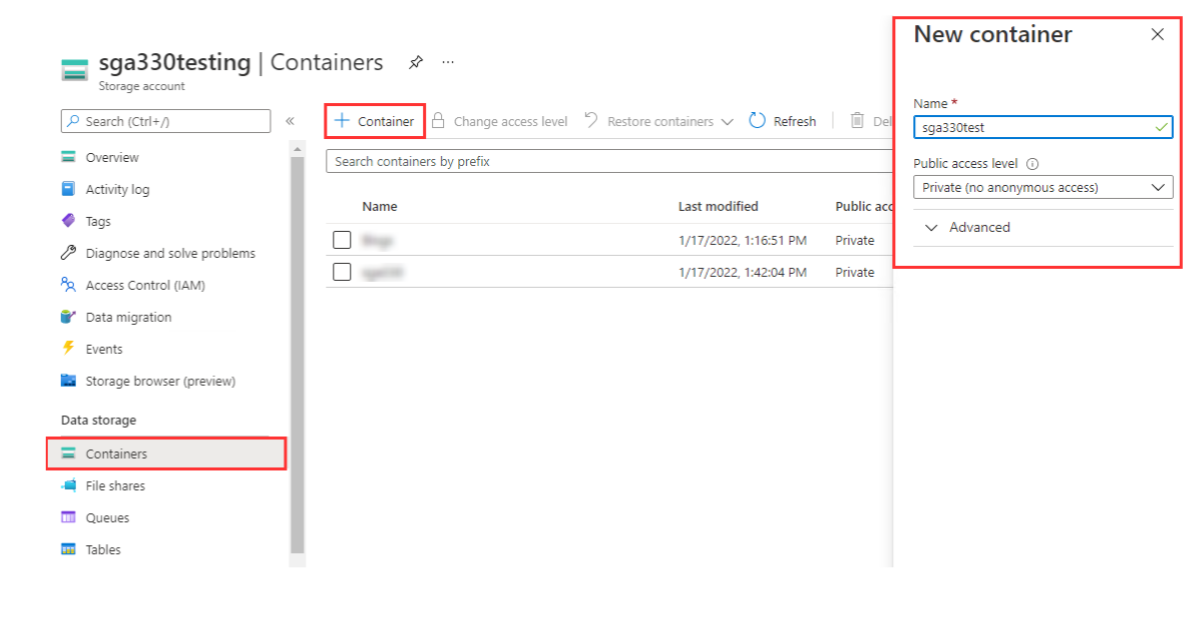Click the Public access level info icon
This screenshot has width=1193, height=622.
[x=1032, y=164]
